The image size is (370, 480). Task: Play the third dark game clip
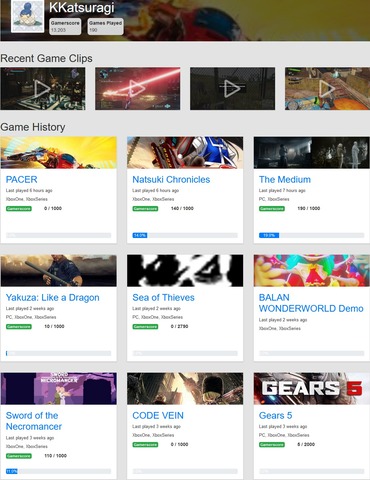233,89
